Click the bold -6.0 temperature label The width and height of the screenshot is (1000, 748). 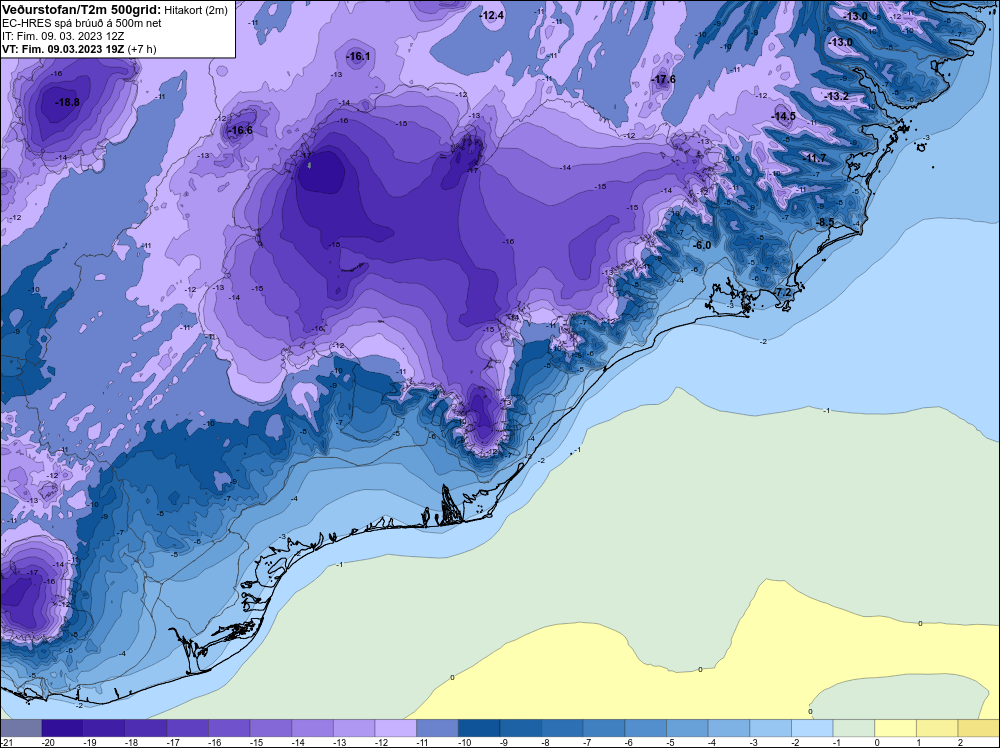coord(702,246)
